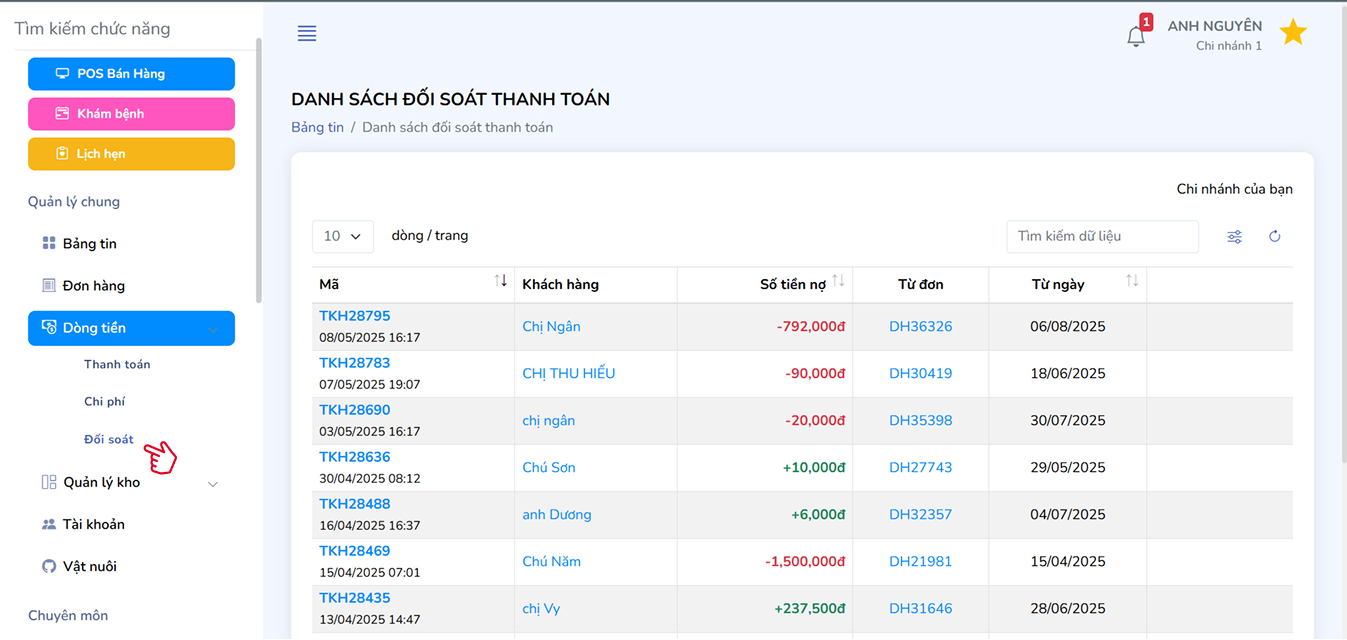Open the notification bell
The height and width of the screenshot is (640, 1347).
point(1135,37)
